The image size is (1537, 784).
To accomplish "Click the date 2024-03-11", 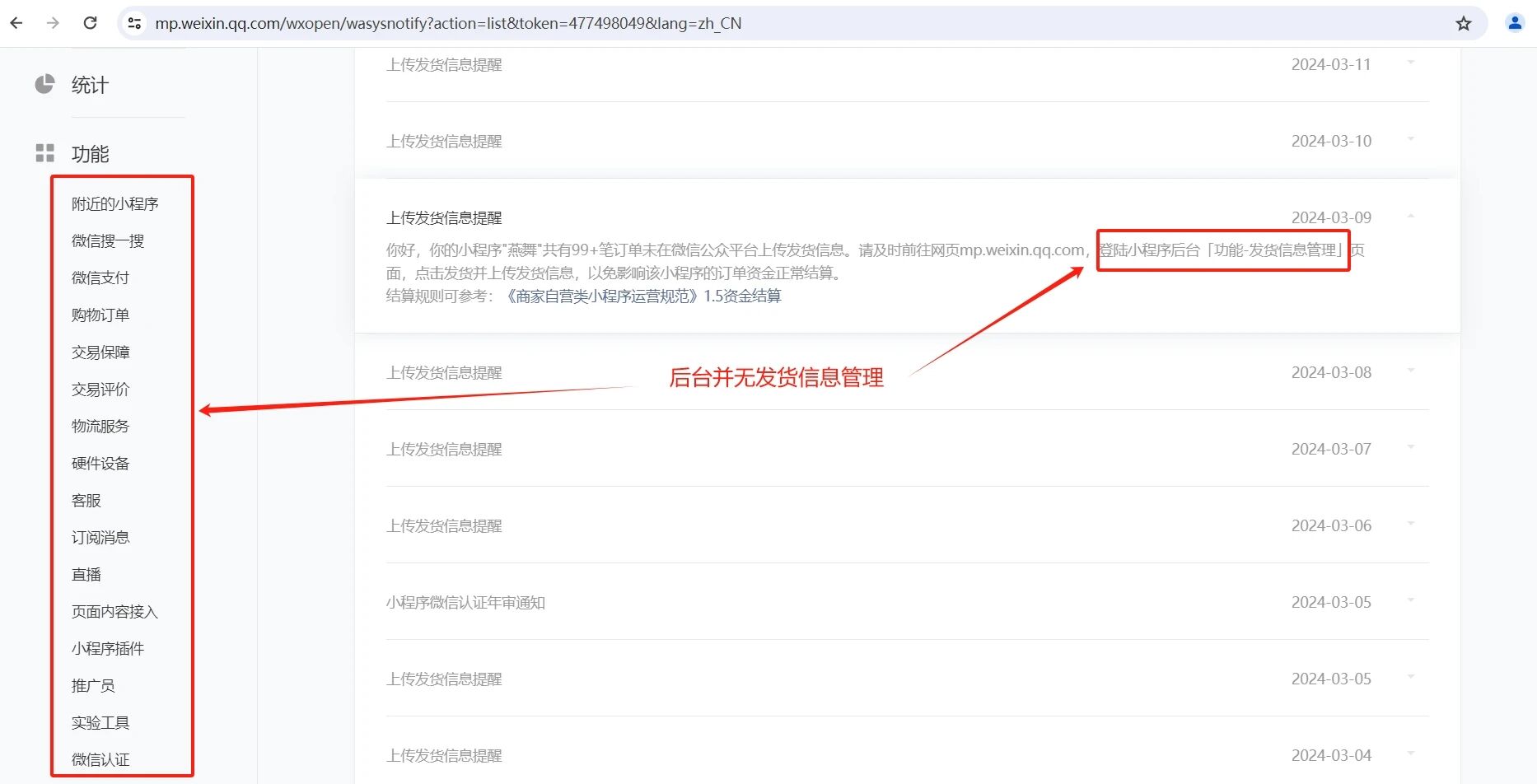I will (1331, 64).
